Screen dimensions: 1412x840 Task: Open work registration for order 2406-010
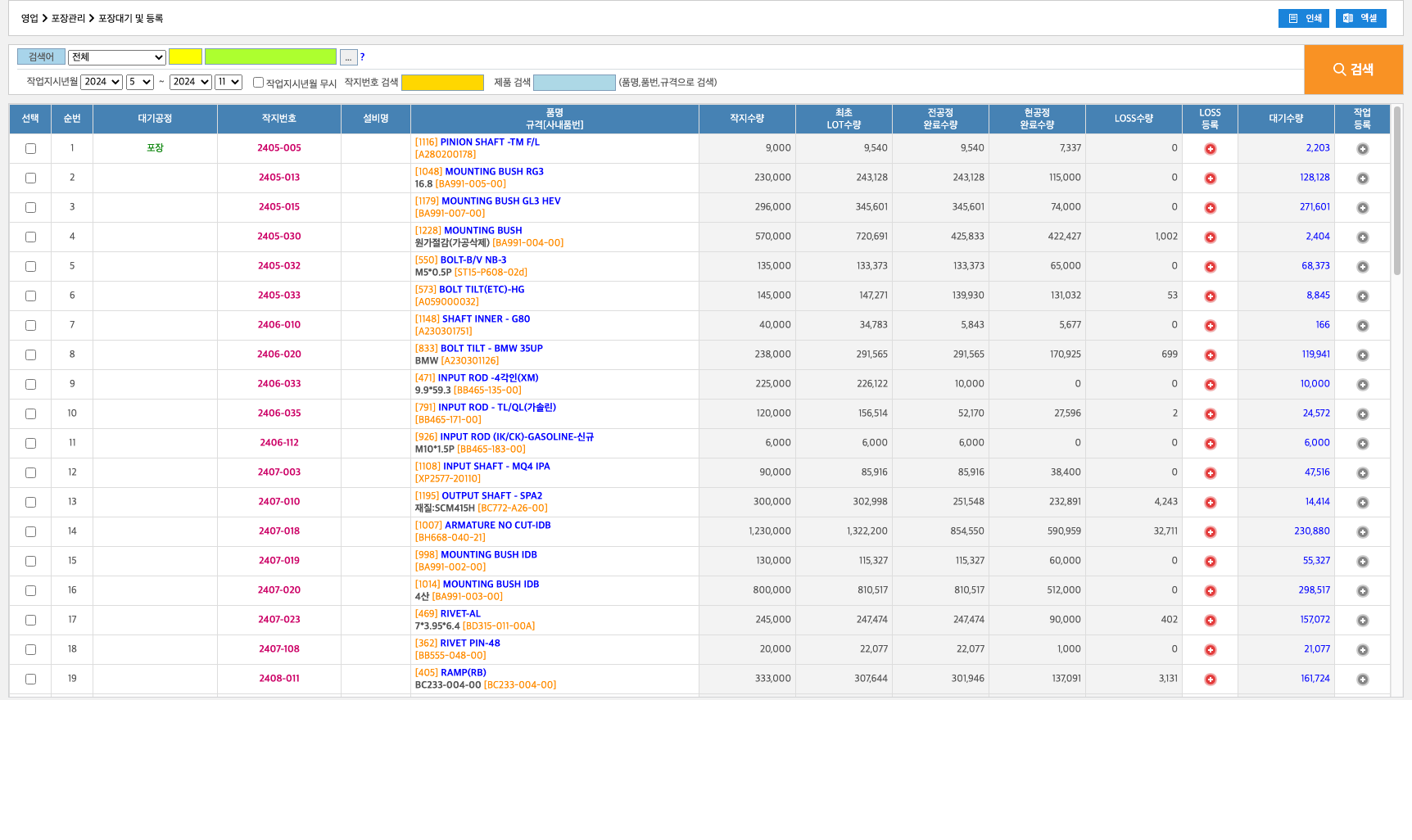[1362, 326]
